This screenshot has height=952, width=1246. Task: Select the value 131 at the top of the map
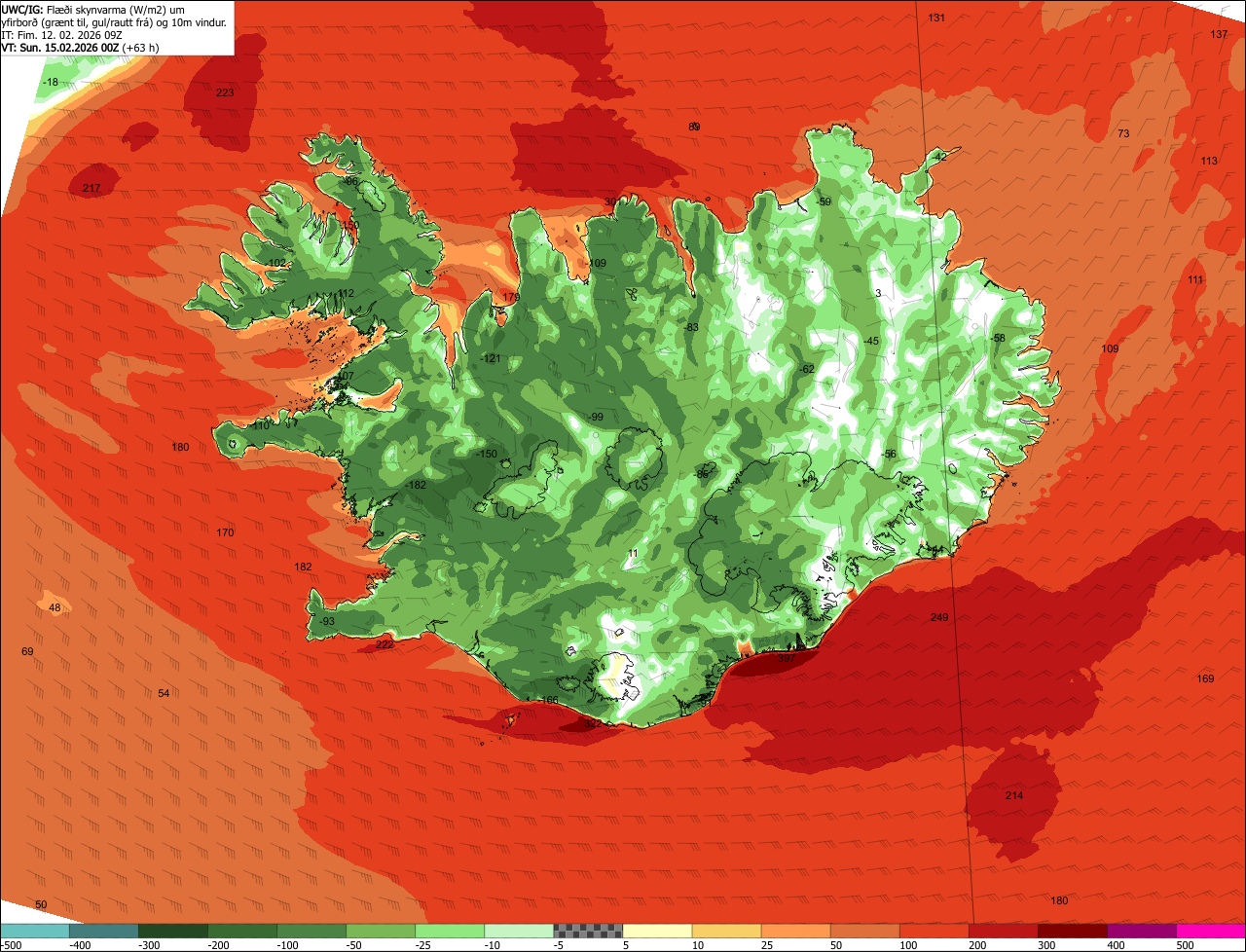(936, 18)
